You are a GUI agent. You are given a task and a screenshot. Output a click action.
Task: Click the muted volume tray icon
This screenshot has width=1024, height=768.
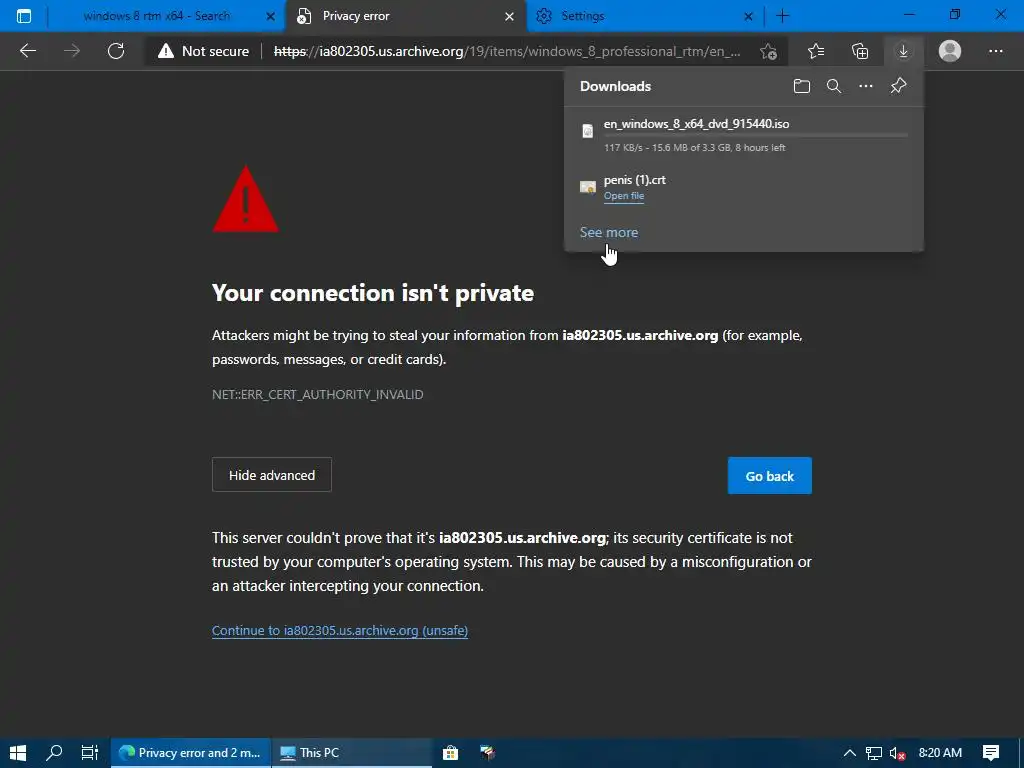tap(897, 754)
